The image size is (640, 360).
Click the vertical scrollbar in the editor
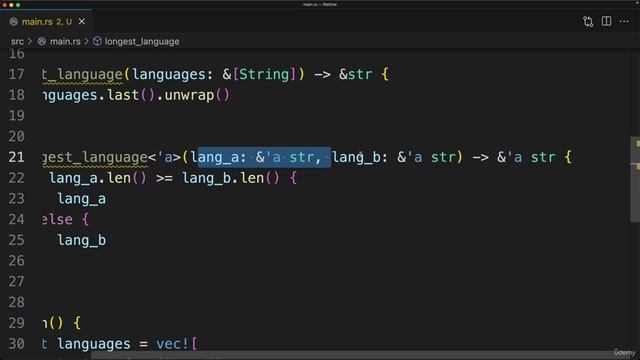pos(635,180)
